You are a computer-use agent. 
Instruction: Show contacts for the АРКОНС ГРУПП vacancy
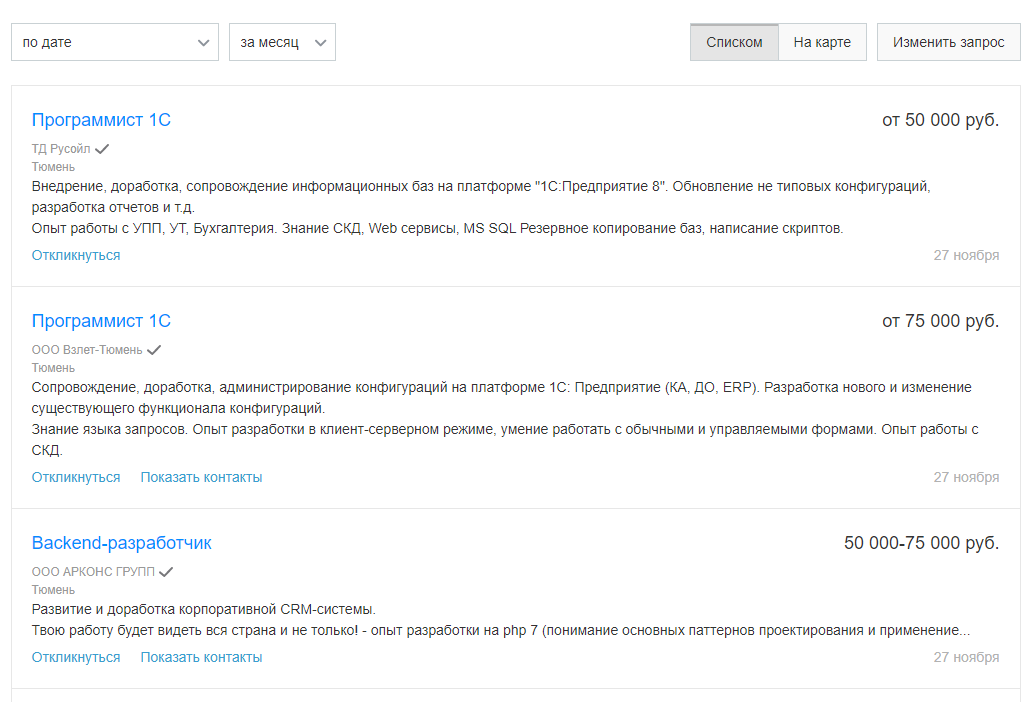click(201, 658)
